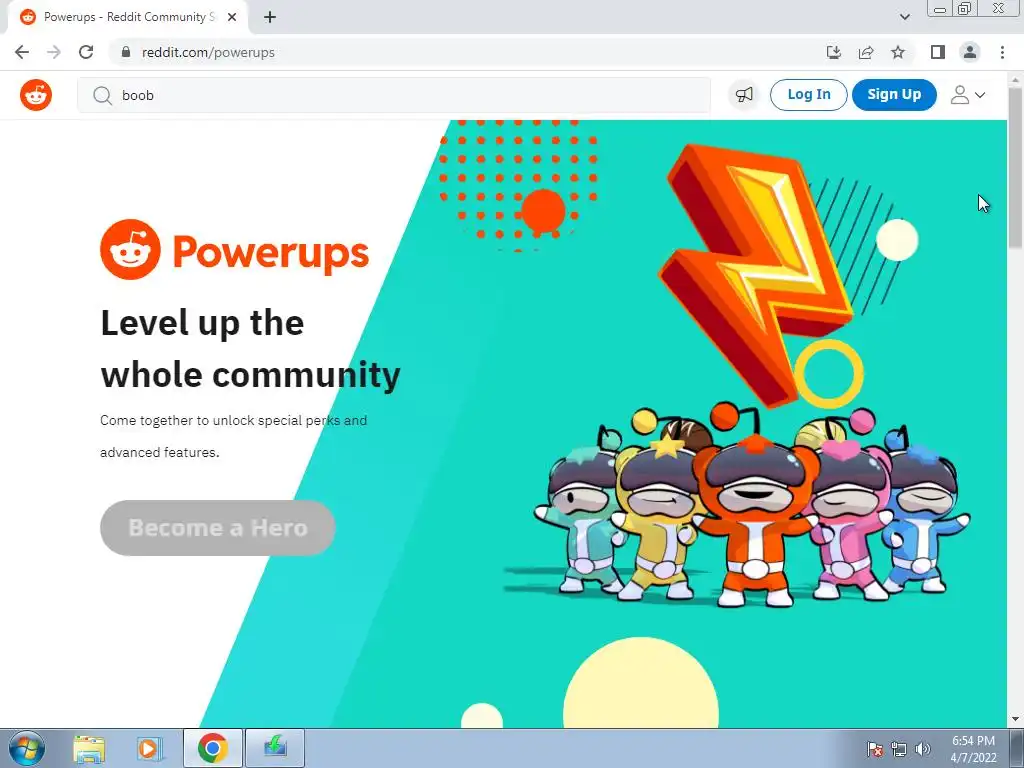Screen dimensions: 1024x768
Task: Click the padlock site info icon
Action: [x=126, y=52]
